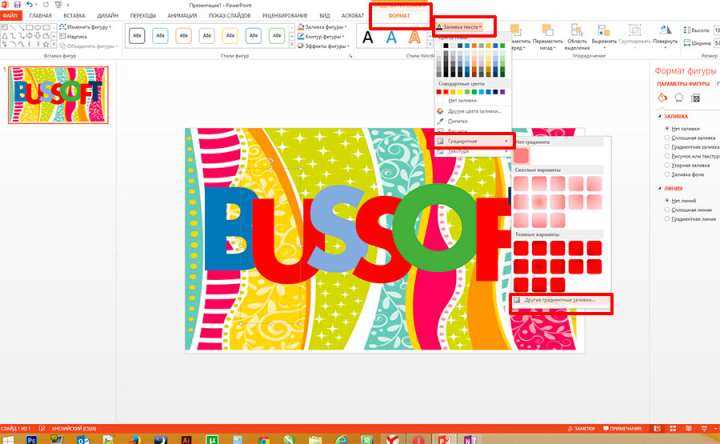Pick first light gradient variant swatch
Viewport: 720px width, 444px height.
pos(521,184)
